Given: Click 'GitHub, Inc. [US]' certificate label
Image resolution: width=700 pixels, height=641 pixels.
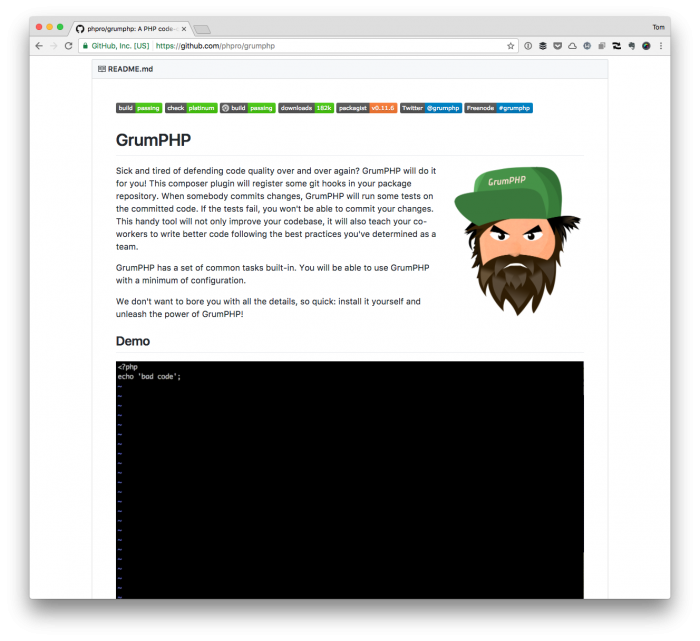Looking at the screenshot, I should click(120, 46).
